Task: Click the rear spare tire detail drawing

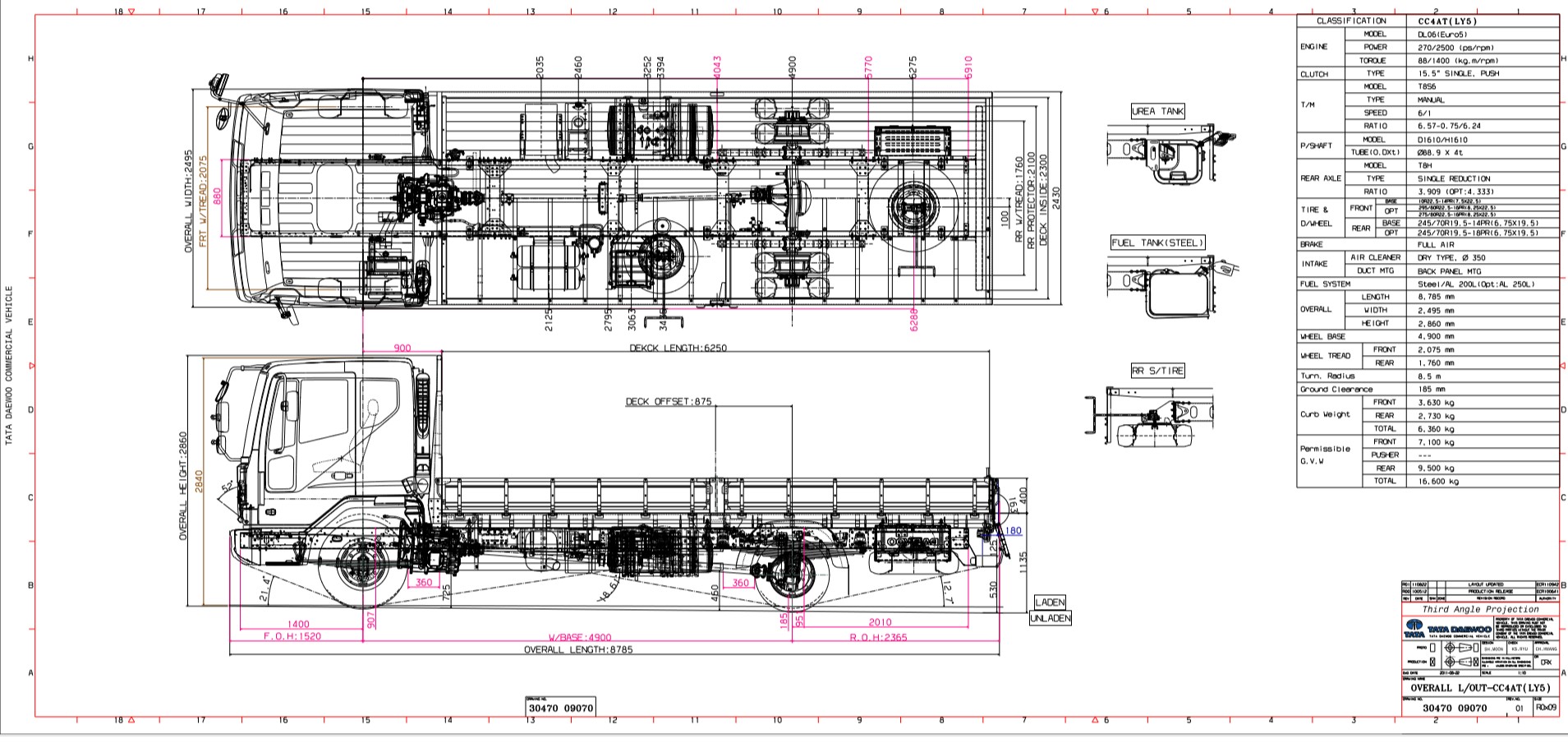Action: [1150, 418]
